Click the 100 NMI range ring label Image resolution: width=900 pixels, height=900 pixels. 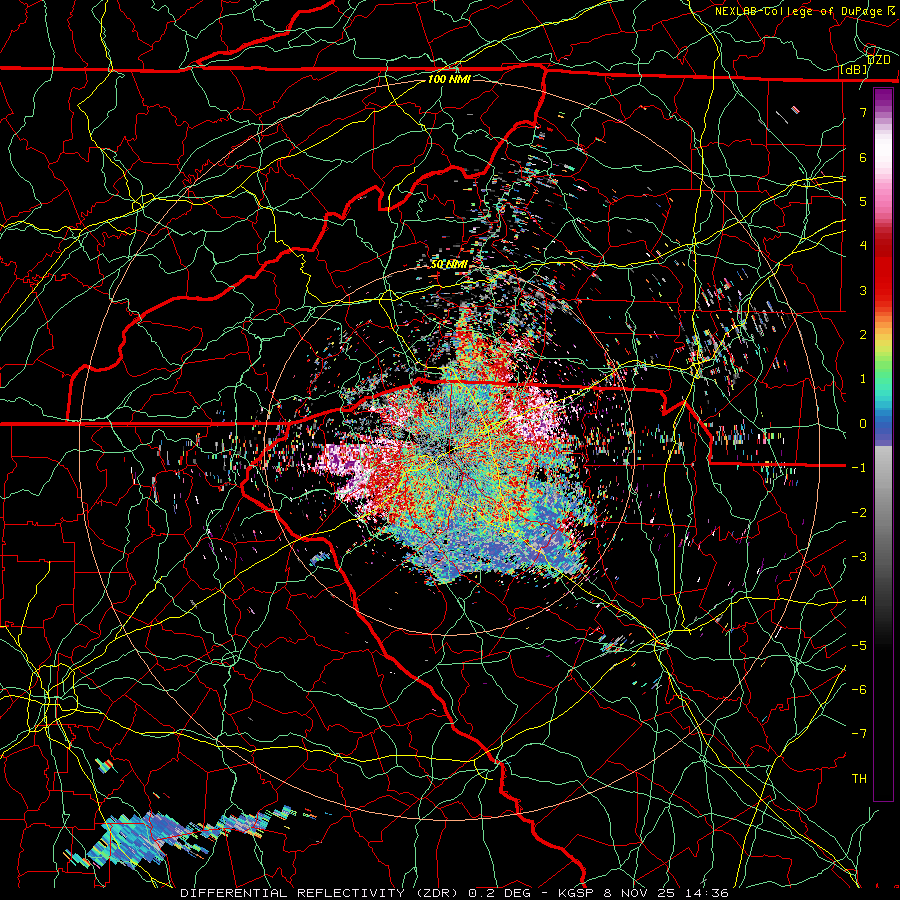coord(449,79)
